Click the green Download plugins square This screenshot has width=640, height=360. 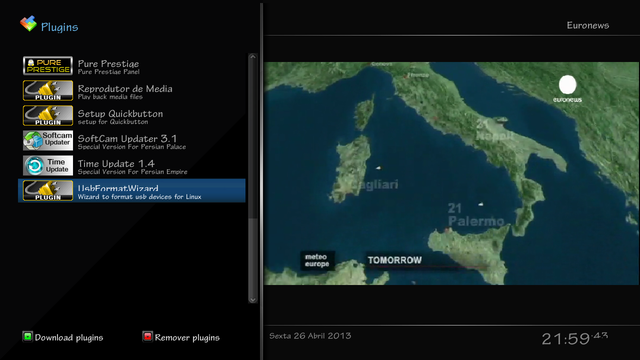27,337
